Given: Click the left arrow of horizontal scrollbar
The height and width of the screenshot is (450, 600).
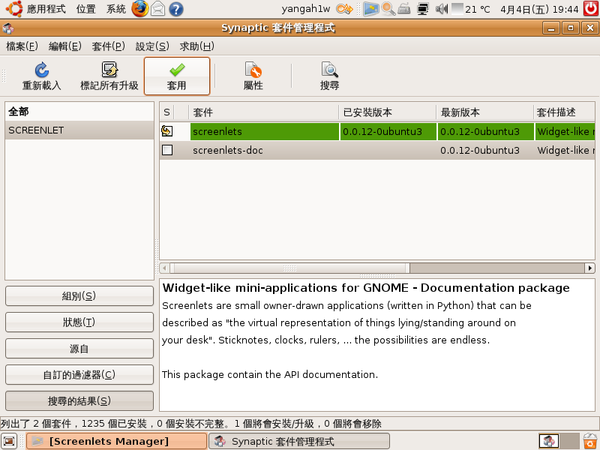Looking at the screenshot, I should tap(165, 268).
